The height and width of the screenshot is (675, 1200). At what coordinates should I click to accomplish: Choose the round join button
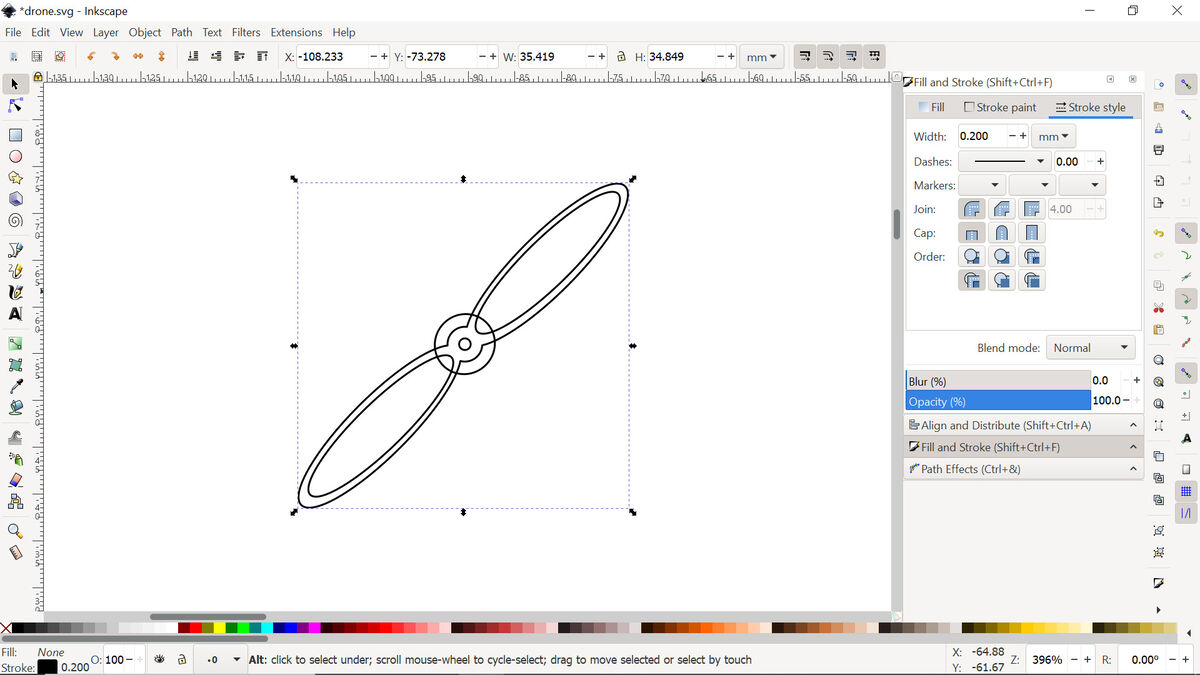971,209
